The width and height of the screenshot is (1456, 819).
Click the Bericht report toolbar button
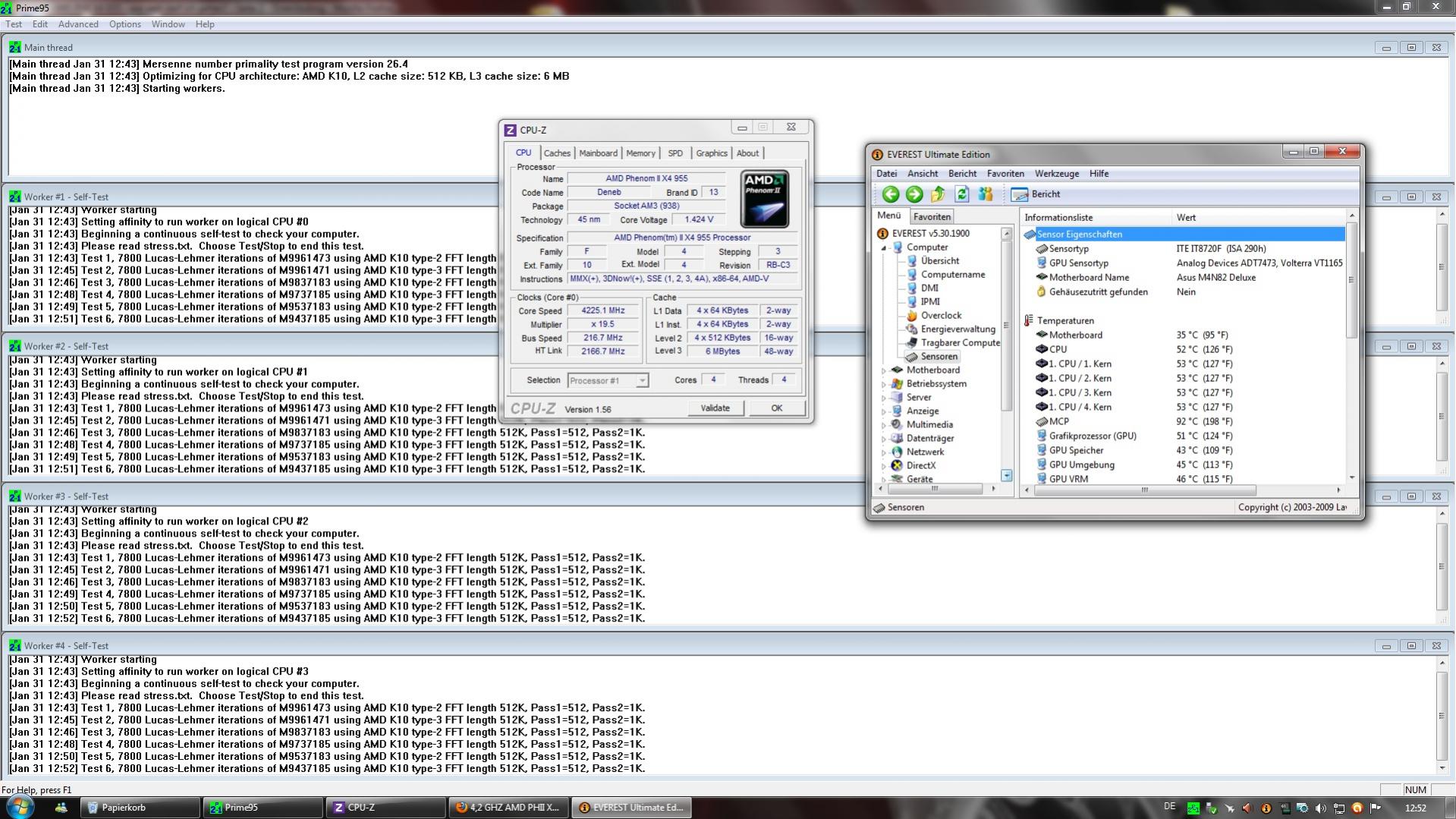click(1036, 194)
